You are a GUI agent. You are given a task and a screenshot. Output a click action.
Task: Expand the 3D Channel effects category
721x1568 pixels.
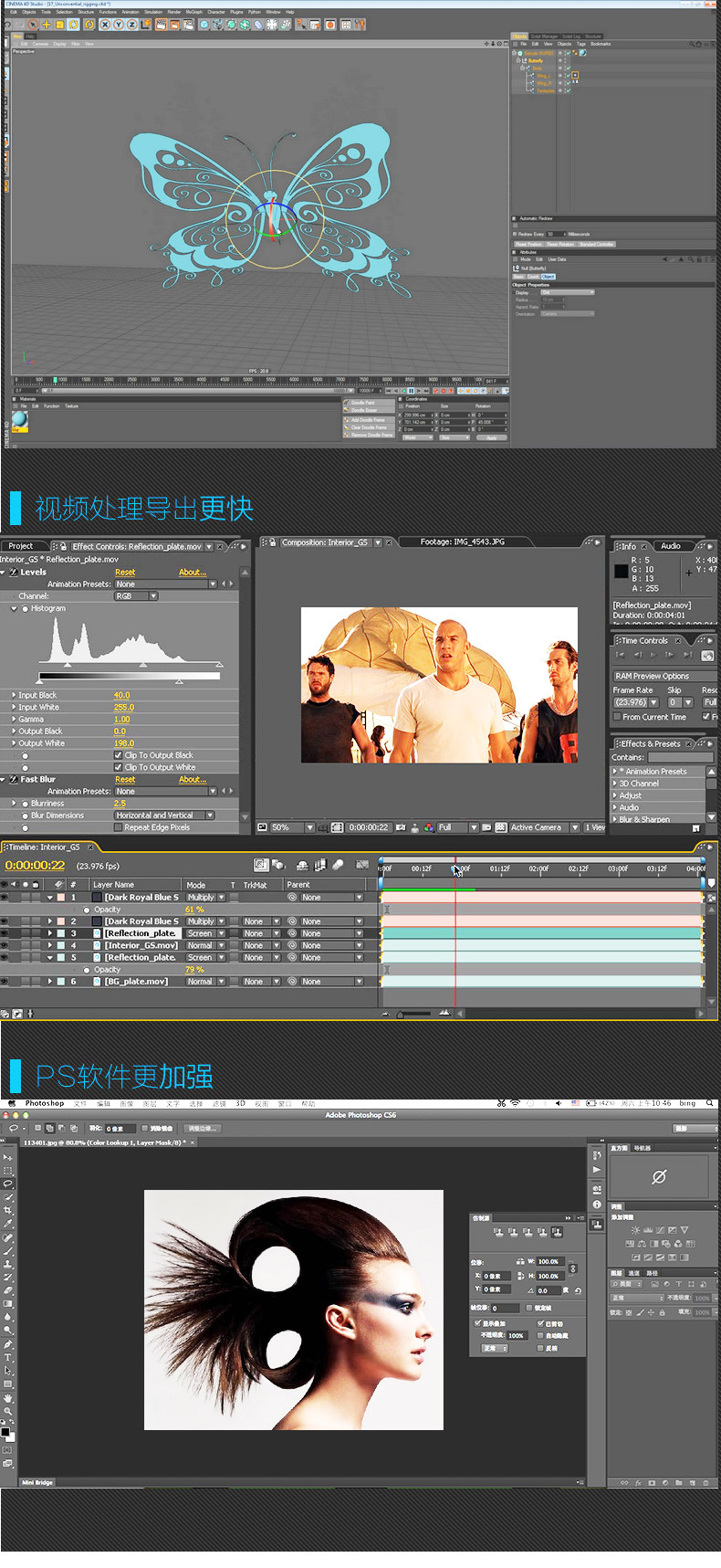click(615, 784)
